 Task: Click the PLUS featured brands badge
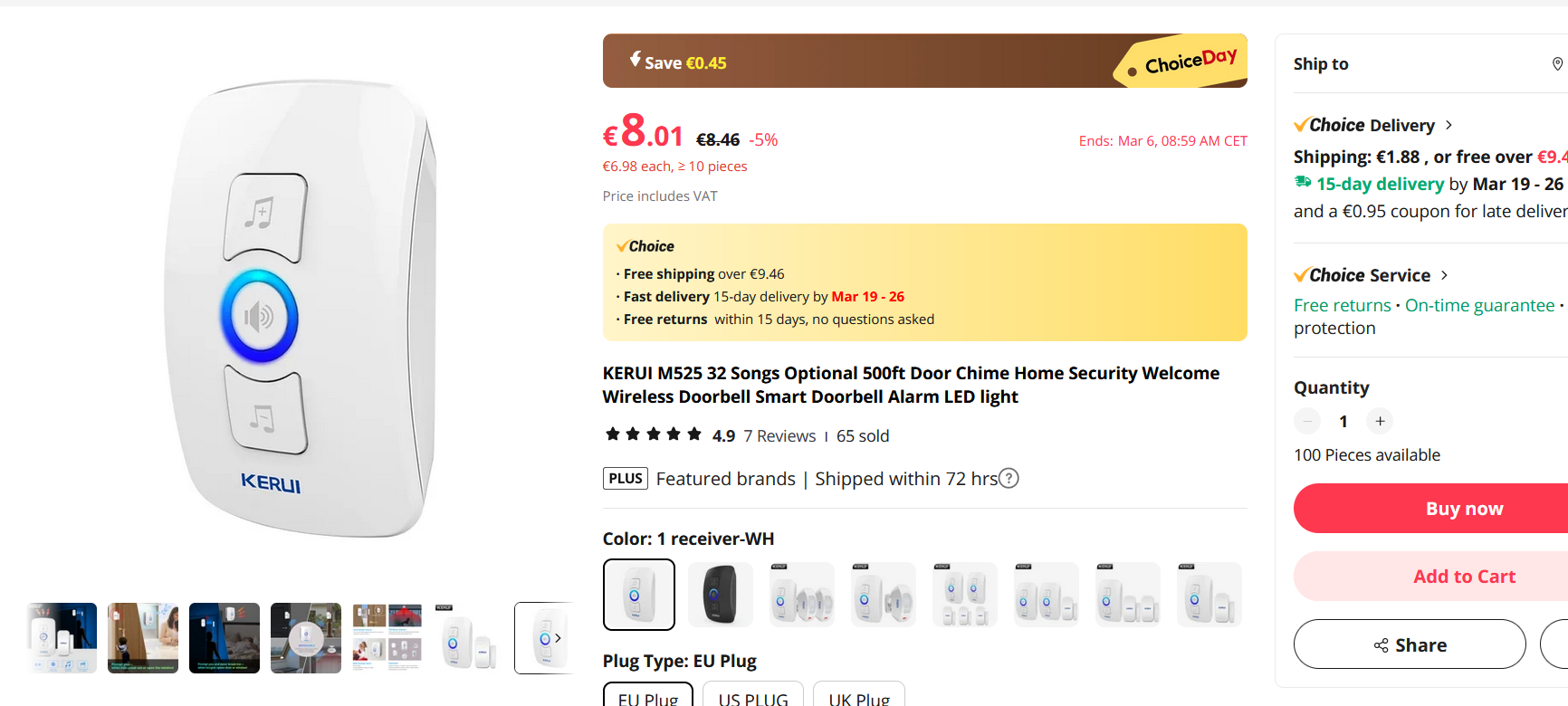[626, 479]
